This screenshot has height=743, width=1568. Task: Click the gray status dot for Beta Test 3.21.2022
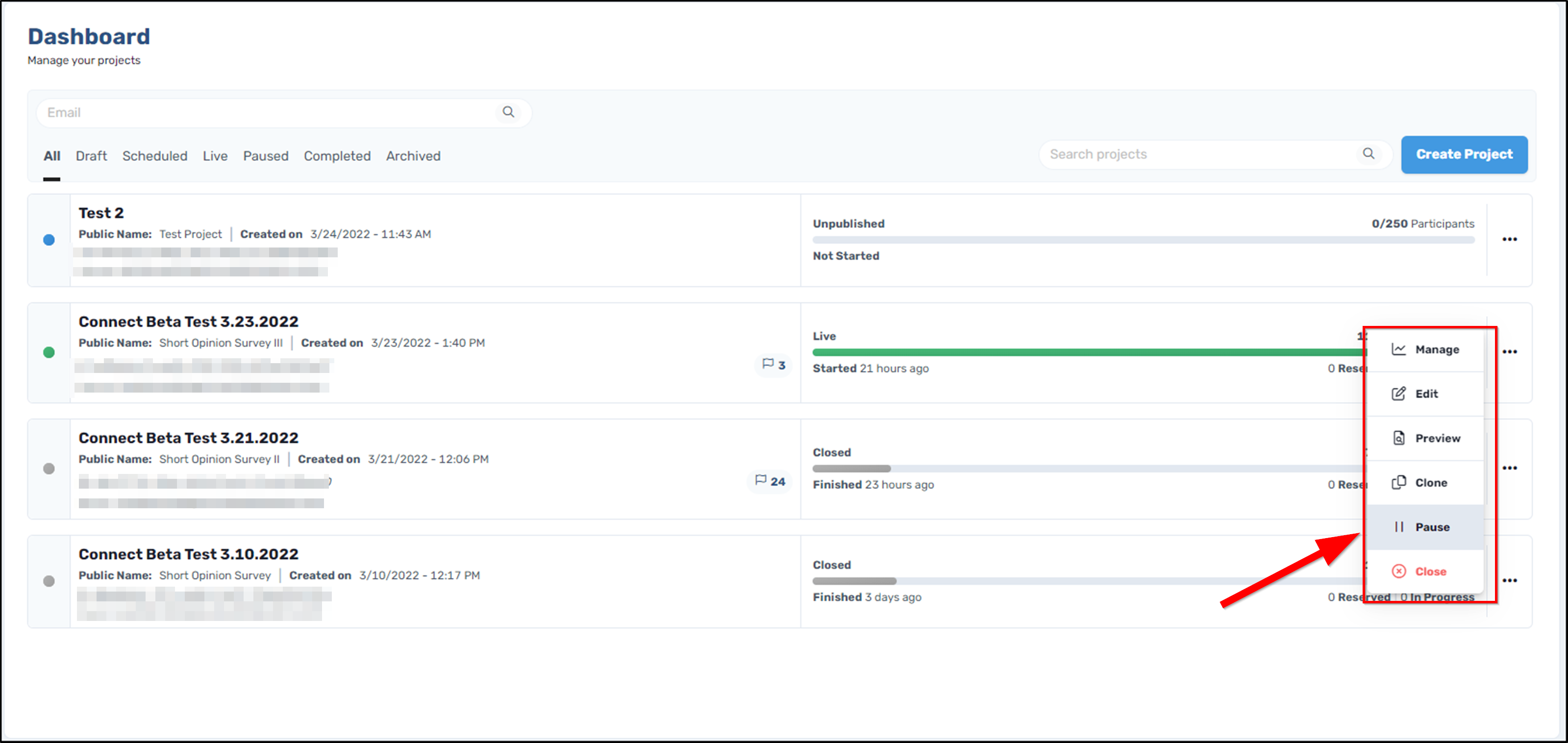[50, 469]
